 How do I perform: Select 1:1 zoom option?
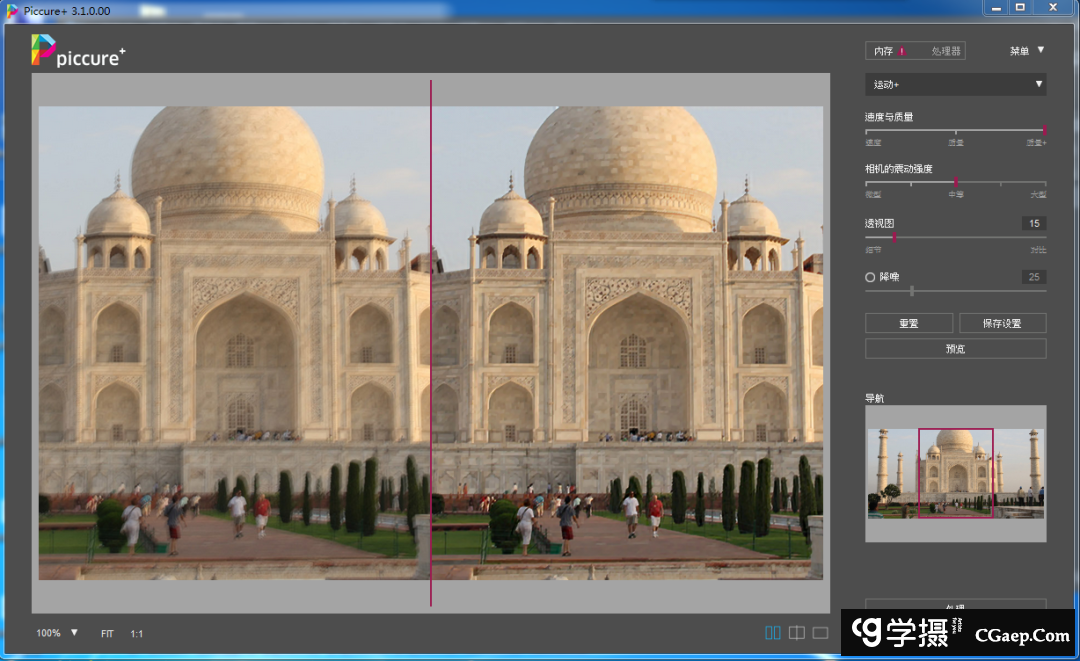136,634
